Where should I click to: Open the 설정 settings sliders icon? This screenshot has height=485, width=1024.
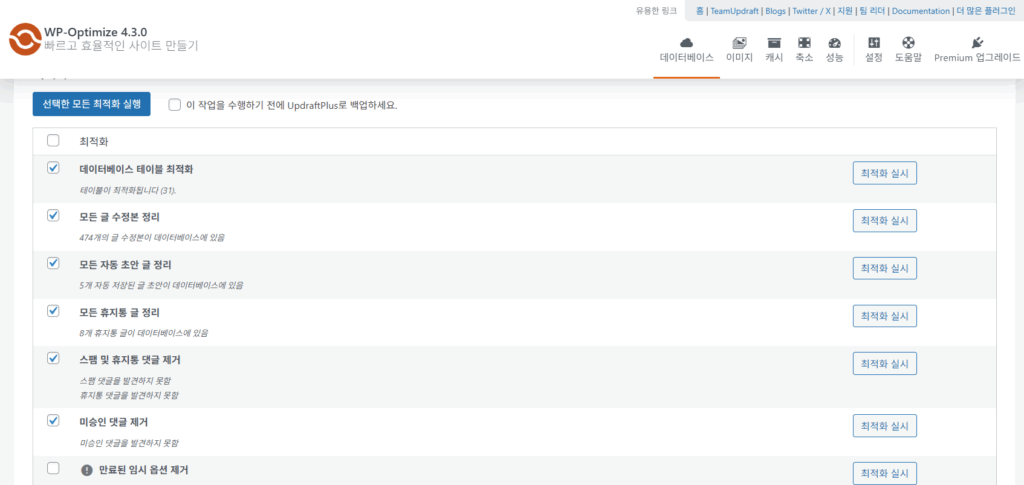click(874, 42)
